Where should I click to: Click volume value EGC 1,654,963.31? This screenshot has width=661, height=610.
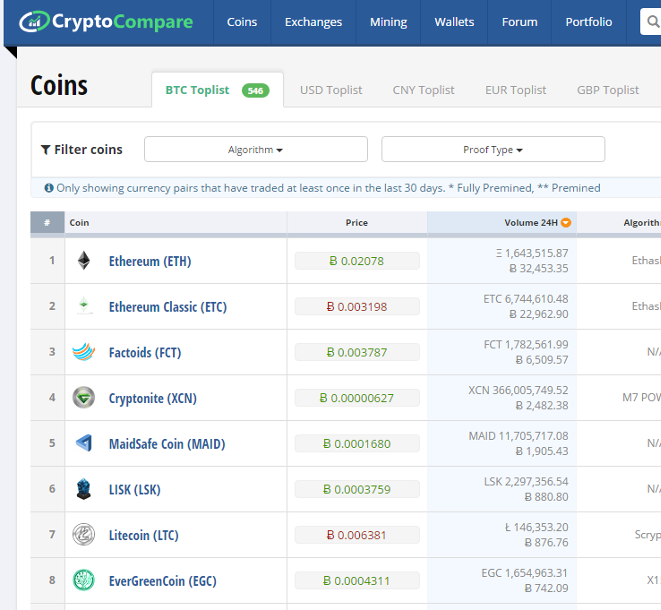coord(525,573)
